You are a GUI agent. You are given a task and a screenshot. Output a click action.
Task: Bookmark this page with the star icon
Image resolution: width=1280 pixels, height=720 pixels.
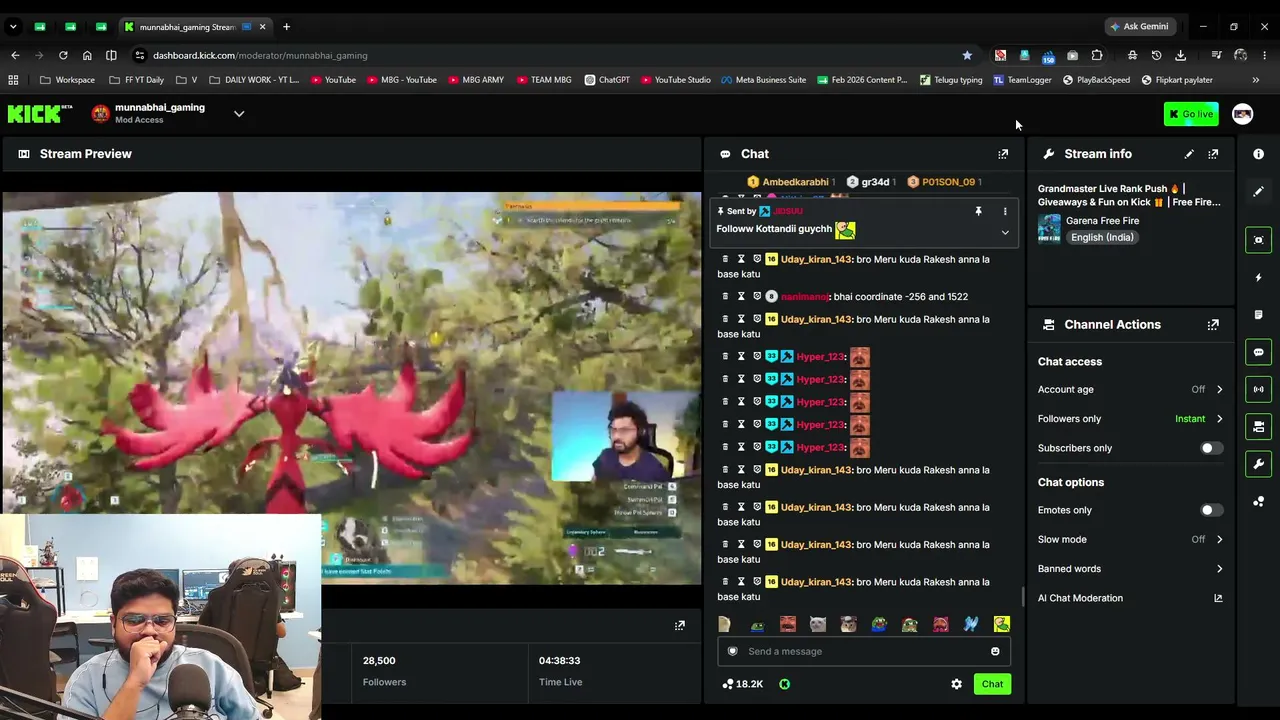[x=967, y=55]
